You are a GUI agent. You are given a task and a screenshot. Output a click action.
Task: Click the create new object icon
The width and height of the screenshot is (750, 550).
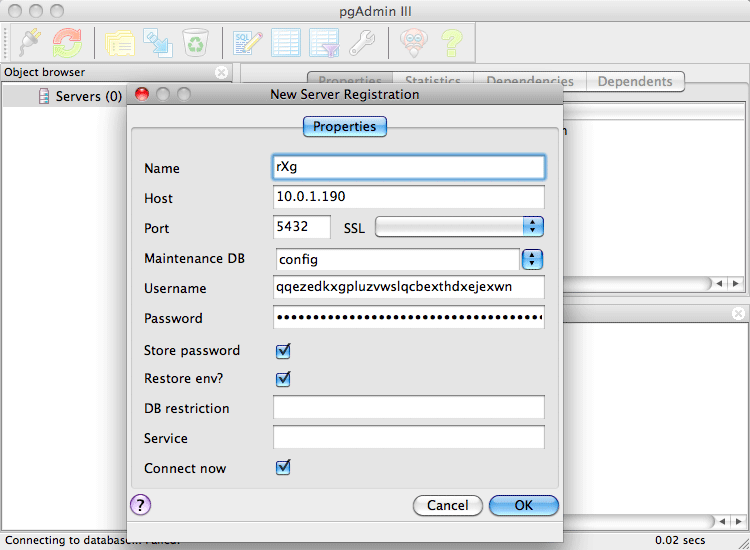coord(158,43)
